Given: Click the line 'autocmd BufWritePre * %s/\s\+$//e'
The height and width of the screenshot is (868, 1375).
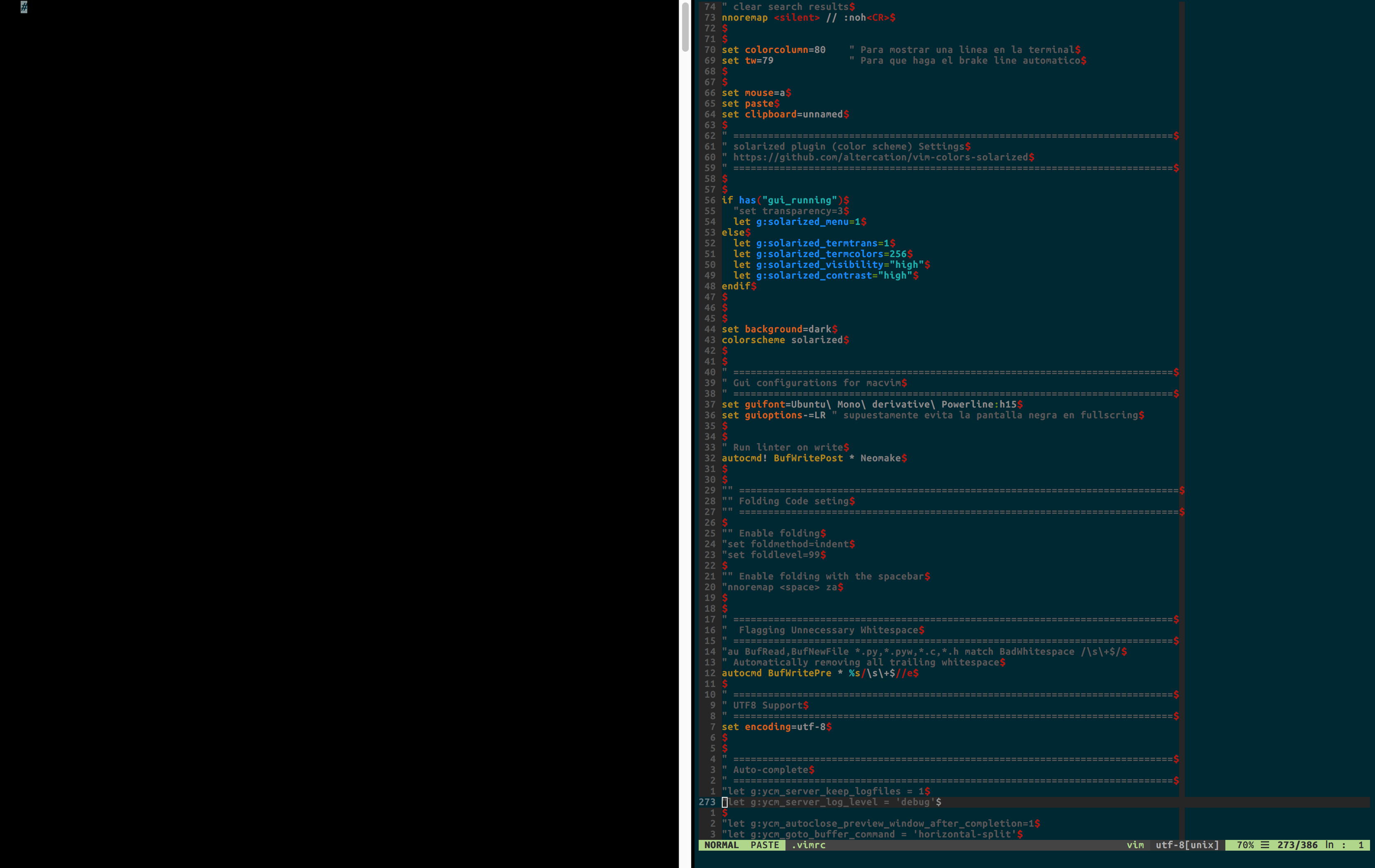Looking at the screenshot, I should 820,674.
